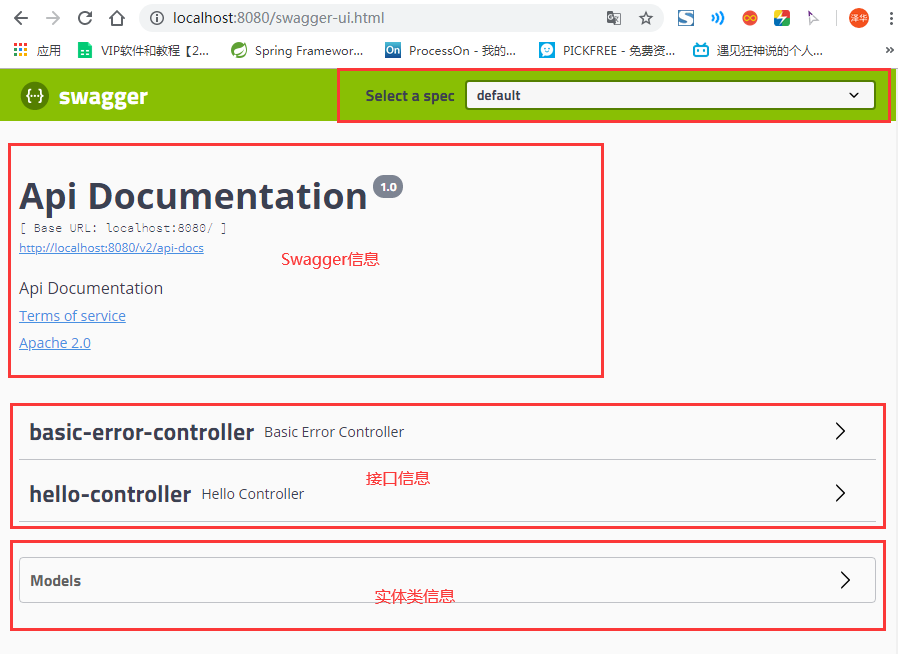Expand the basic-error-controller section
Screen dimensions: 898x654
click(x=447, y=432)
